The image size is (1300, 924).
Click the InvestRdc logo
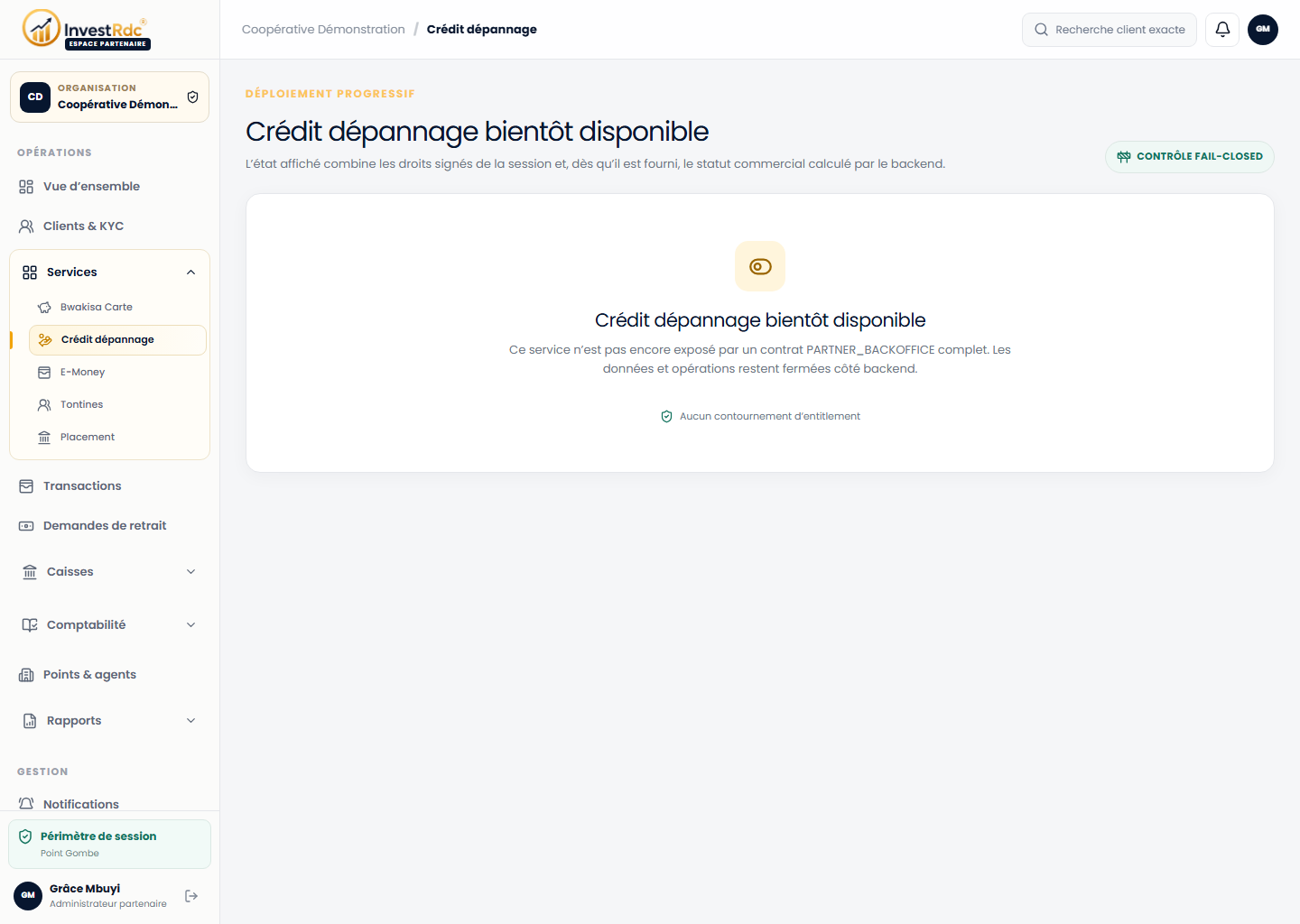(x=86, y=29)
